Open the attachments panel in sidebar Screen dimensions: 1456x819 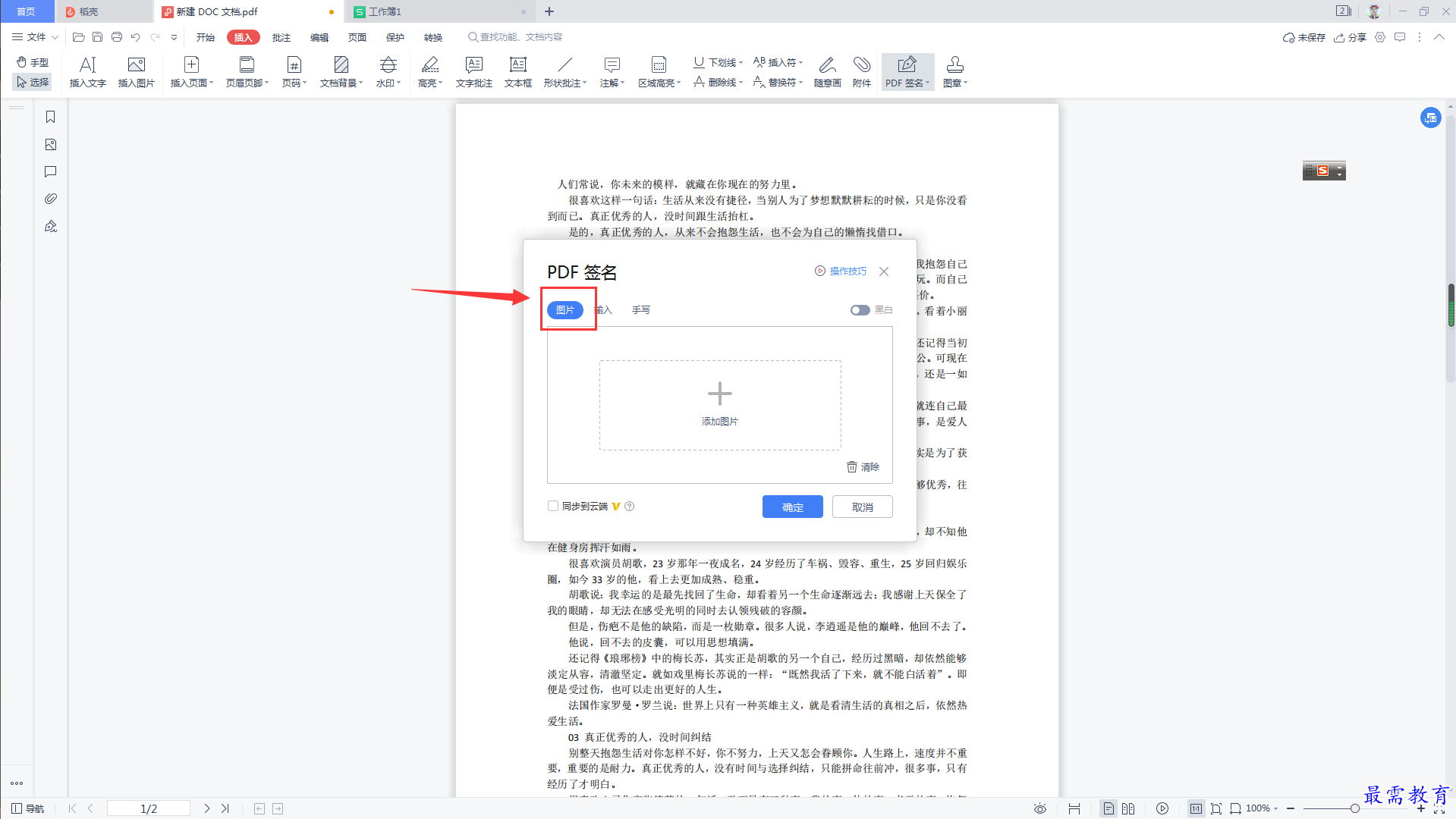point(50,199)
